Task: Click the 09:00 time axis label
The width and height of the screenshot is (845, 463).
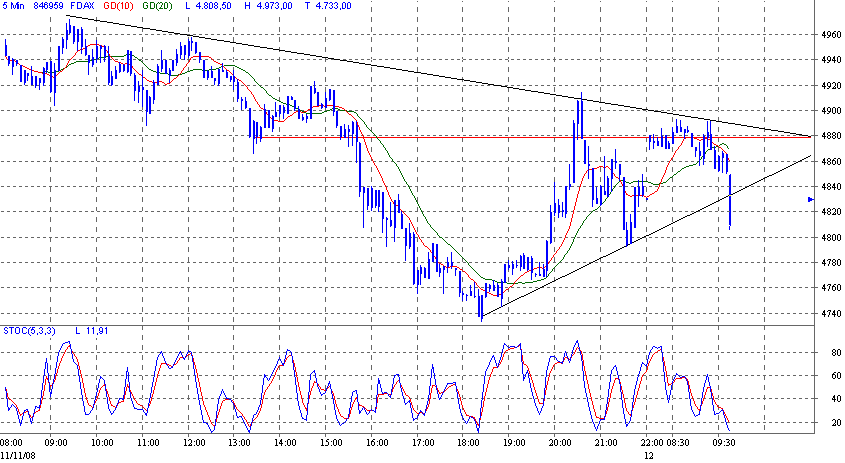Action: (56, 443)
